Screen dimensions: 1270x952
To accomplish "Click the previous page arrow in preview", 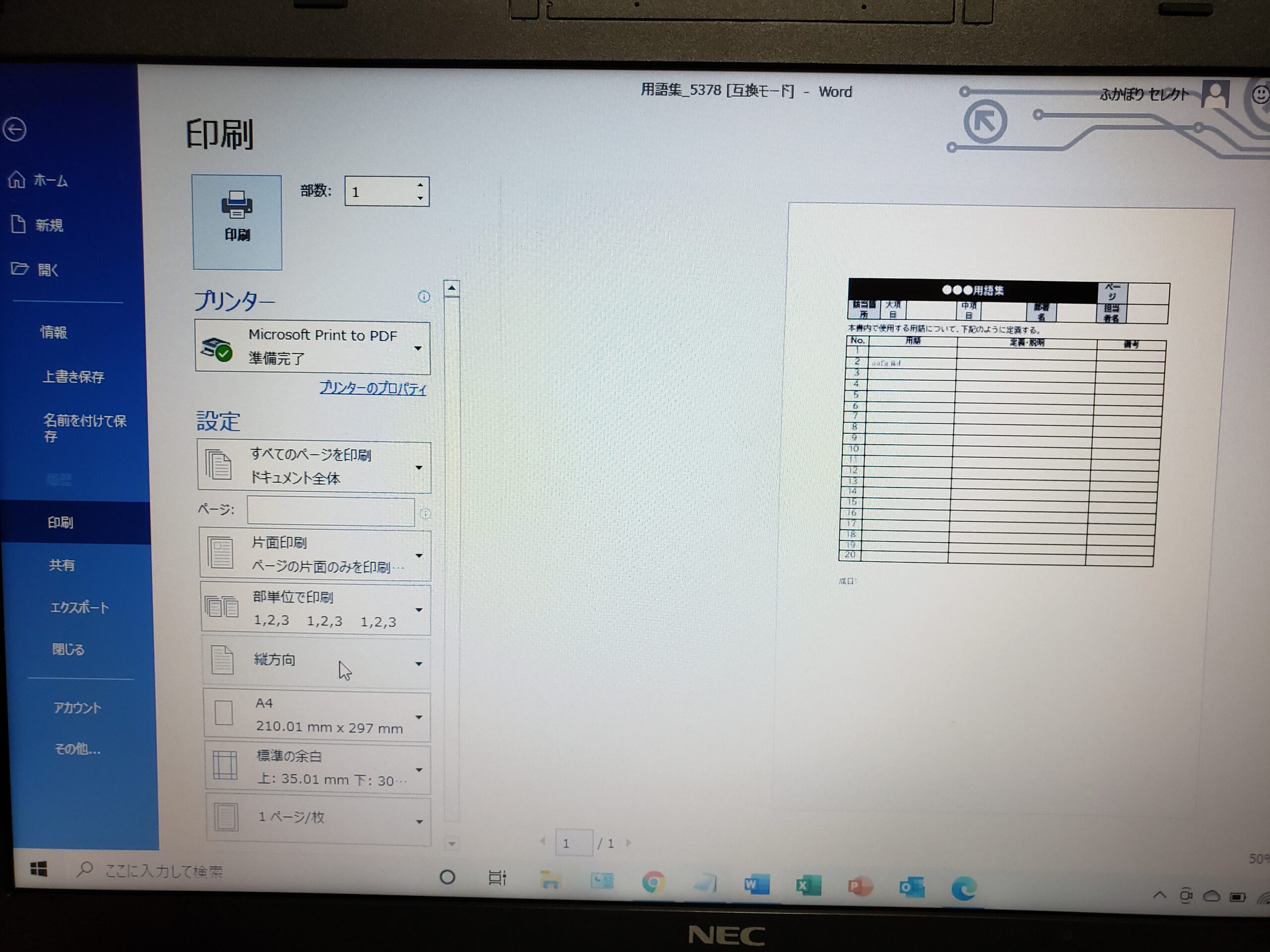I will (x=543, y=842).
